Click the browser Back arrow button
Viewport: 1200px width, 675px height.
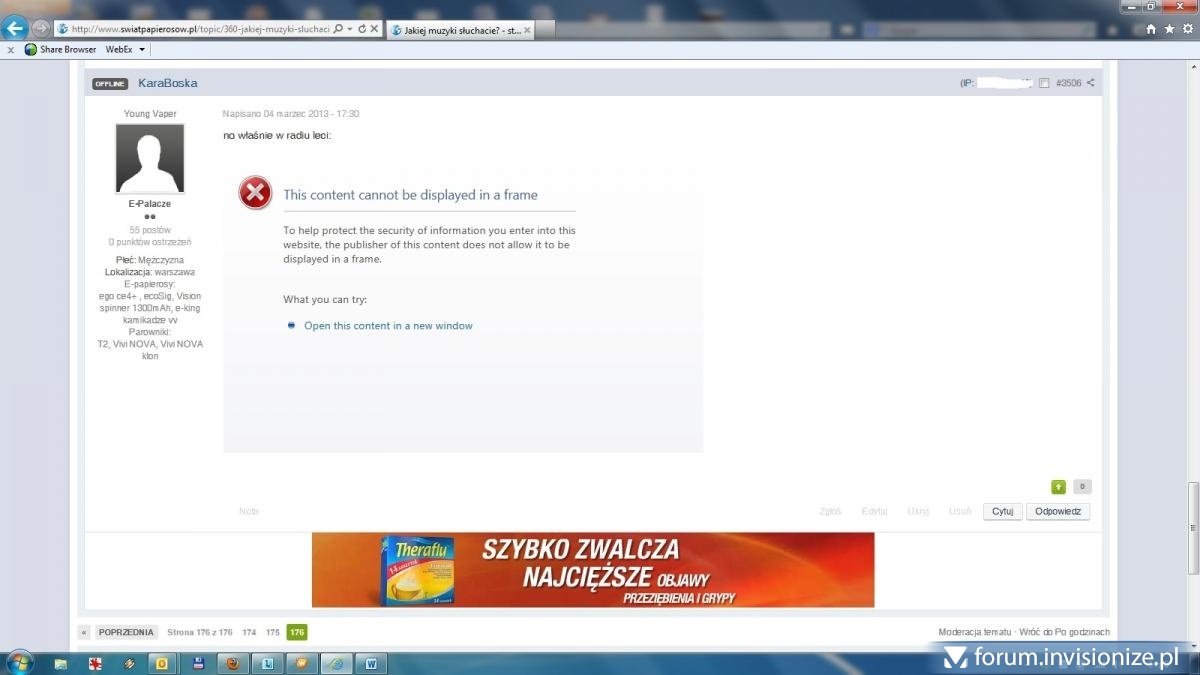point(15,28)
